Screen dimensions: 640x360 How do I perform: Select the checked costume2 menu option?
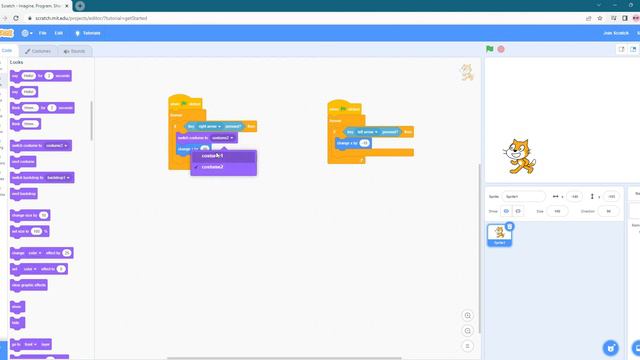pos(223,167)
